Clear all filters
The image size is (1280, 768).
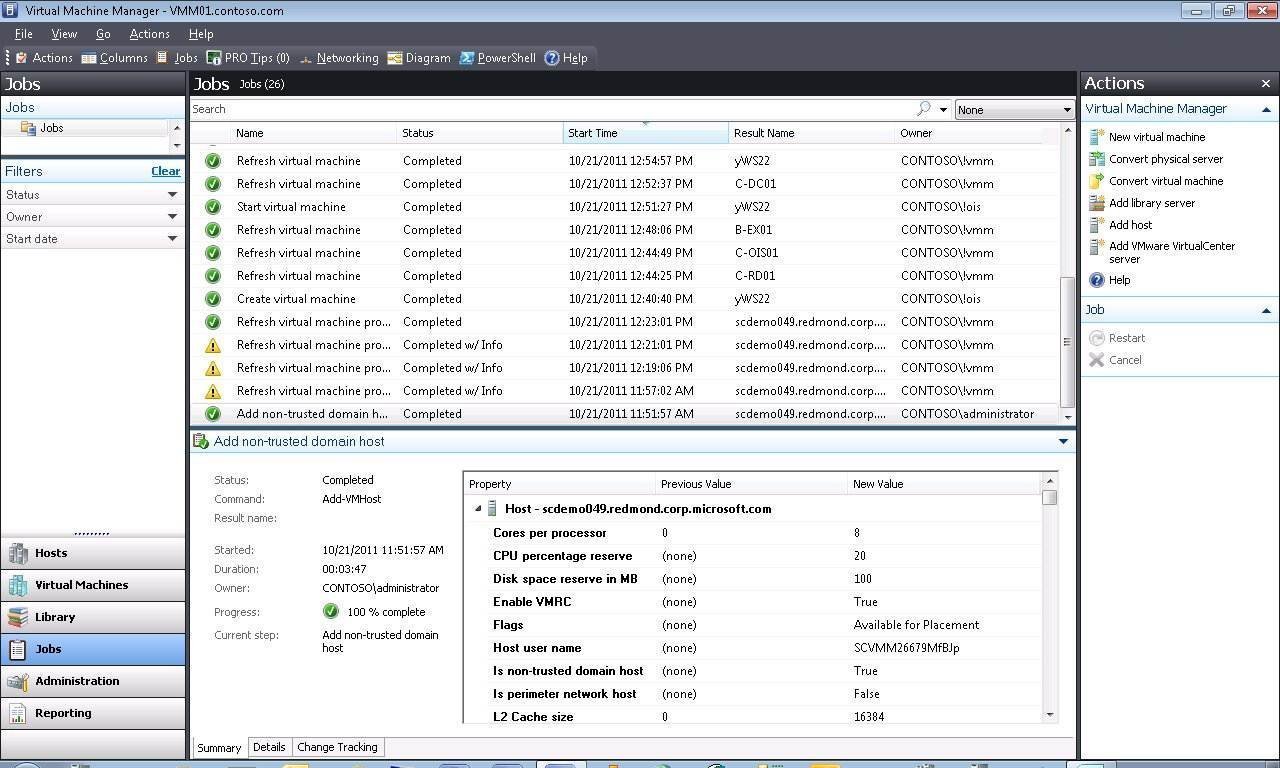pyautogui.click(x=166, y=171)
